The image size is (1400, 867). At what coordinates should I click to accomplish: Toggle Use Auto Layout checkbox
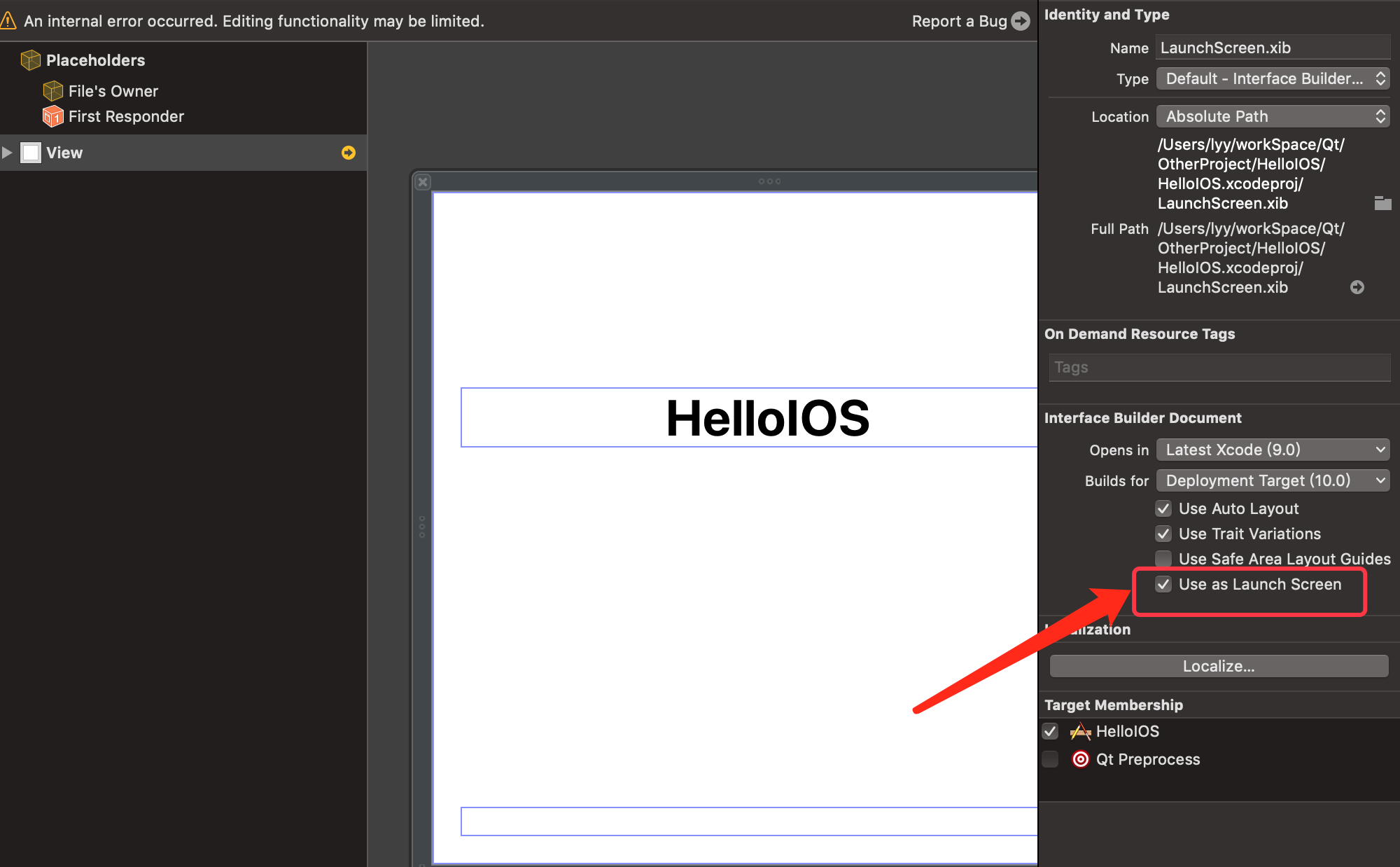point(1163,508)
